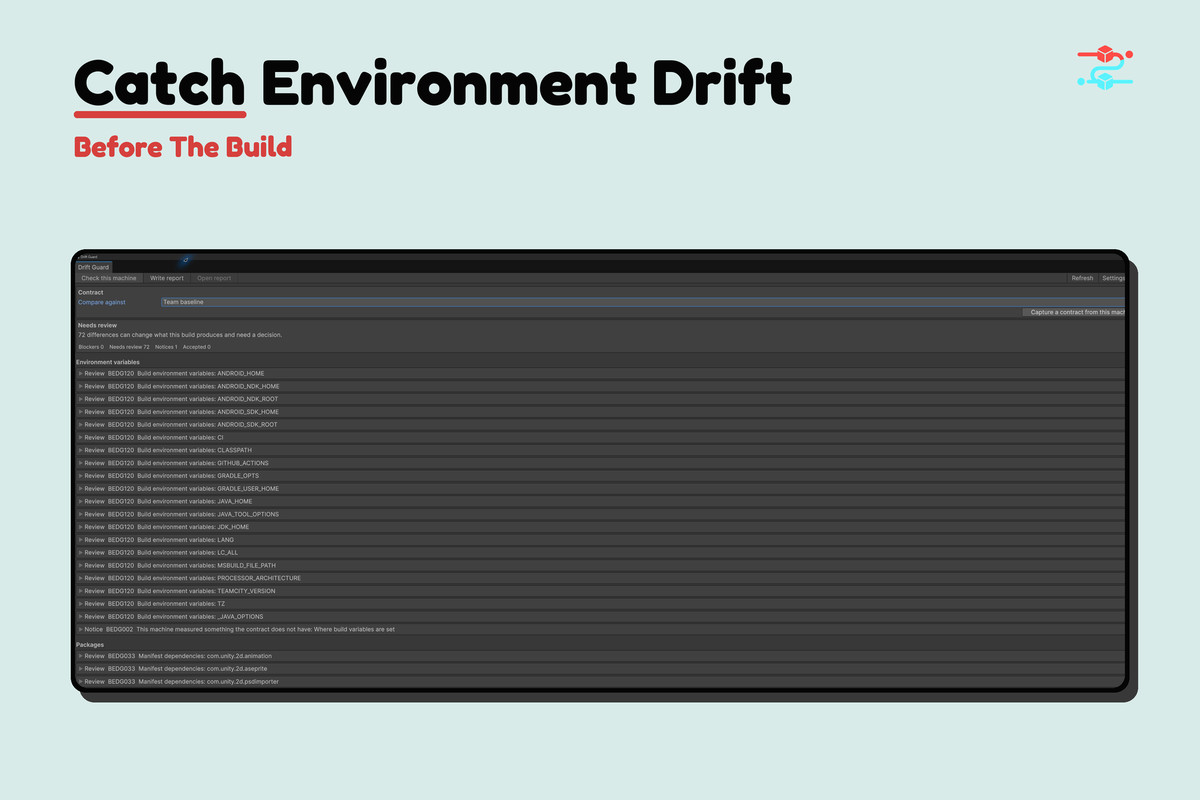Expand the MSBUILD_FILE_PATH review row
This screenshot has width=1200, height=800.
[601, 565]
